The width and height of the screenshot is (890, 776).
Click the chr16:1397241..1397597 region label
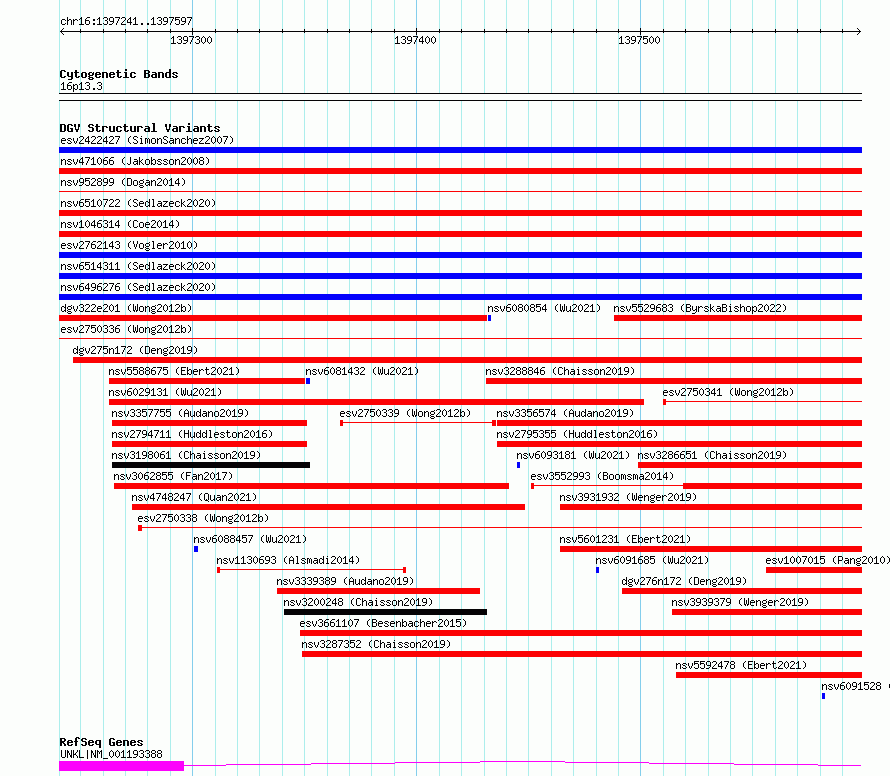coord(126,22)
